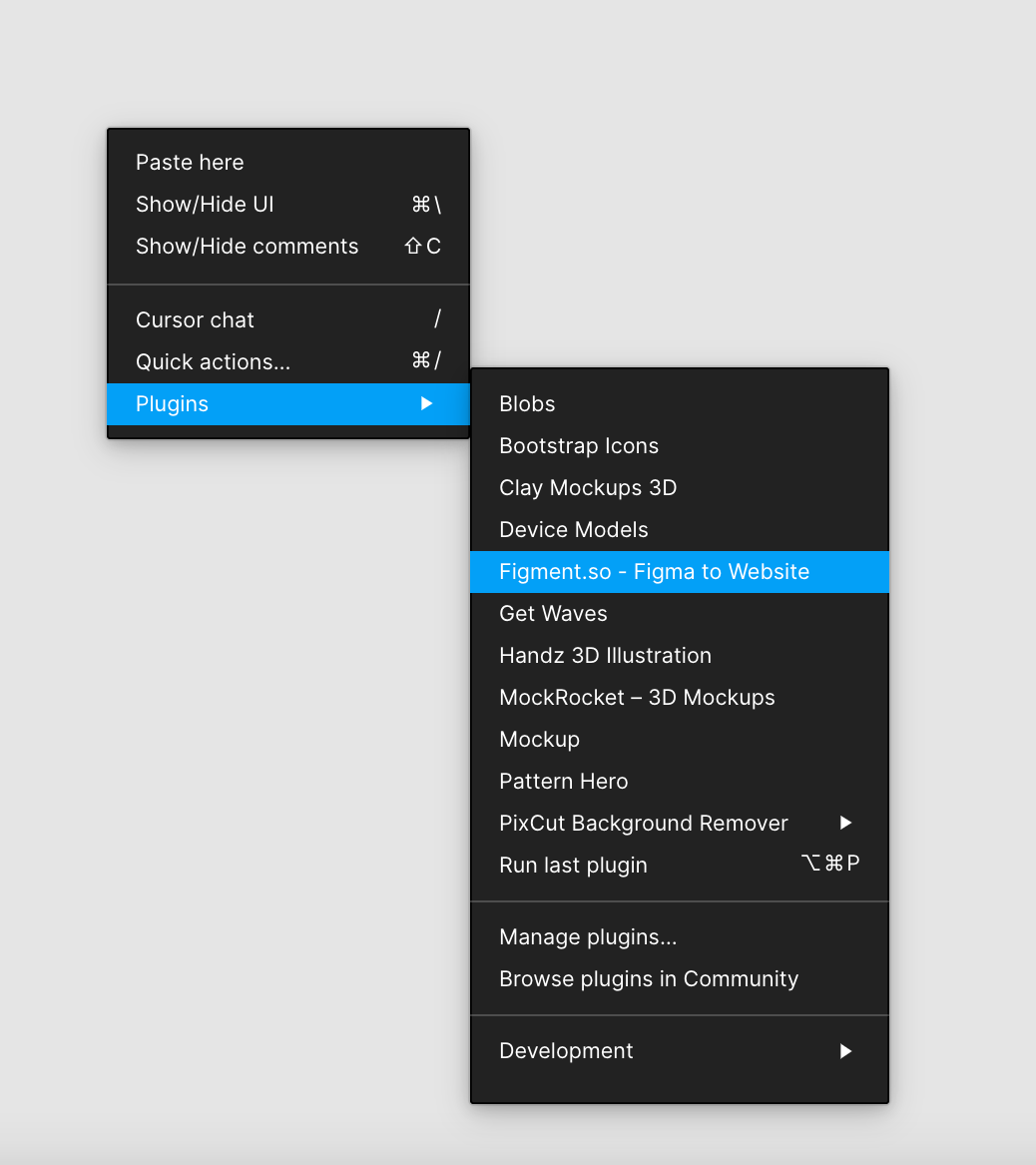Open the Development submenu
Screen dimensions: 1036x1165
click(x=680, y=1051)
